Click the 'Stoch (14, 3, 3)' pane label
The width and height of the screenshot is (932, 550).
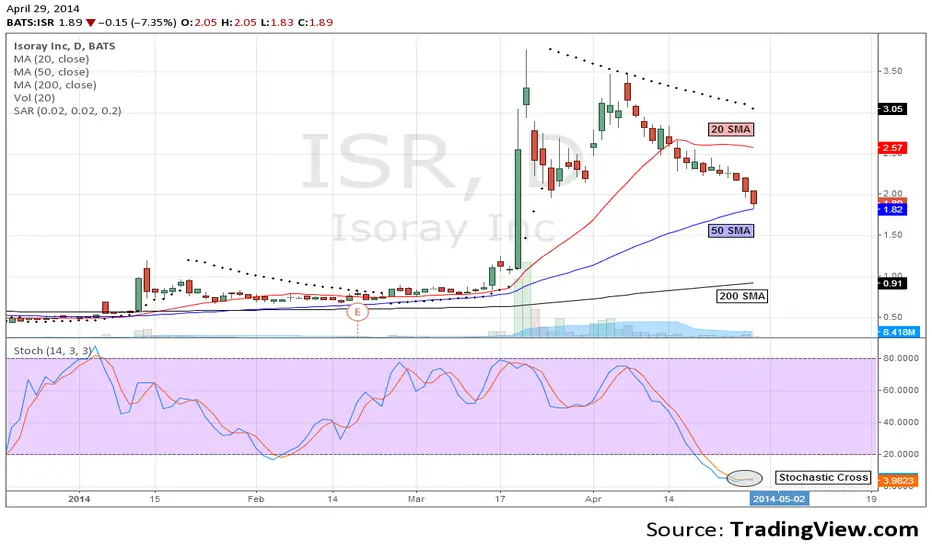coord(53,351)
